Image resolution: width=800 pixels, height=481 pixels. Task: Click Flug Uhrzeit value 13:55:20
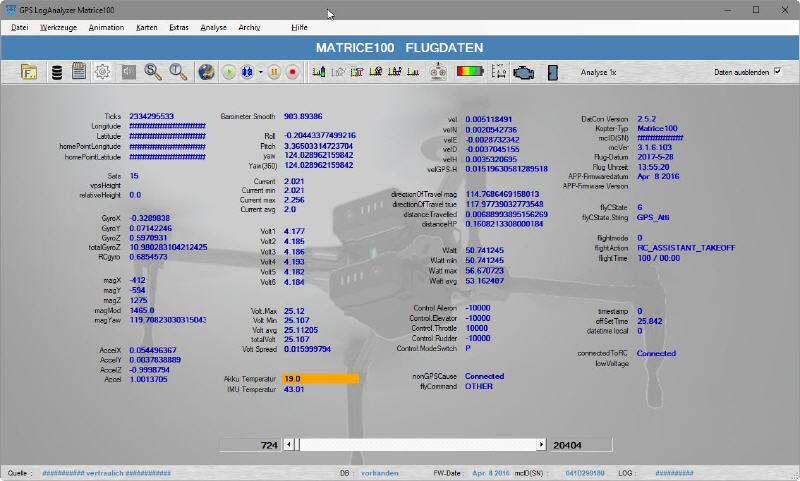point(653,167)
